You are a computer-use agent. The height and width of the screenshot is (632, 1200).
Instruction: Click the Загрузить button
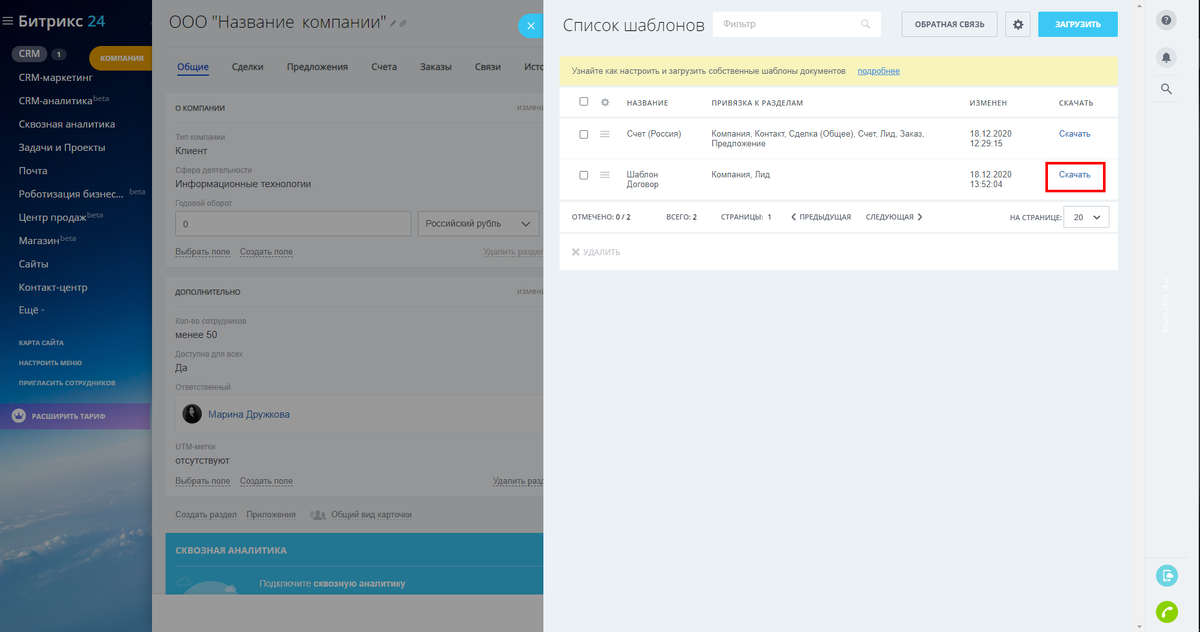[1078, 24]
